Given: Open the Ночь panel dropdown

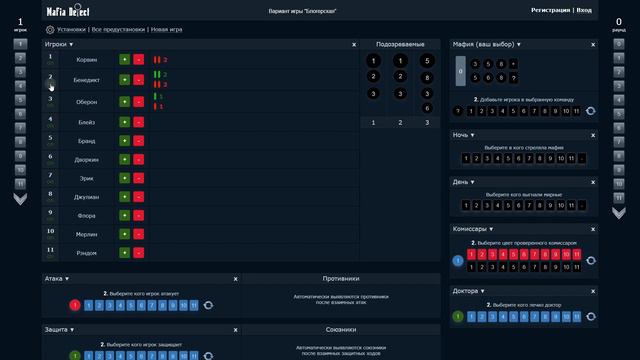Looking at the screenshot, I should 473,135.
